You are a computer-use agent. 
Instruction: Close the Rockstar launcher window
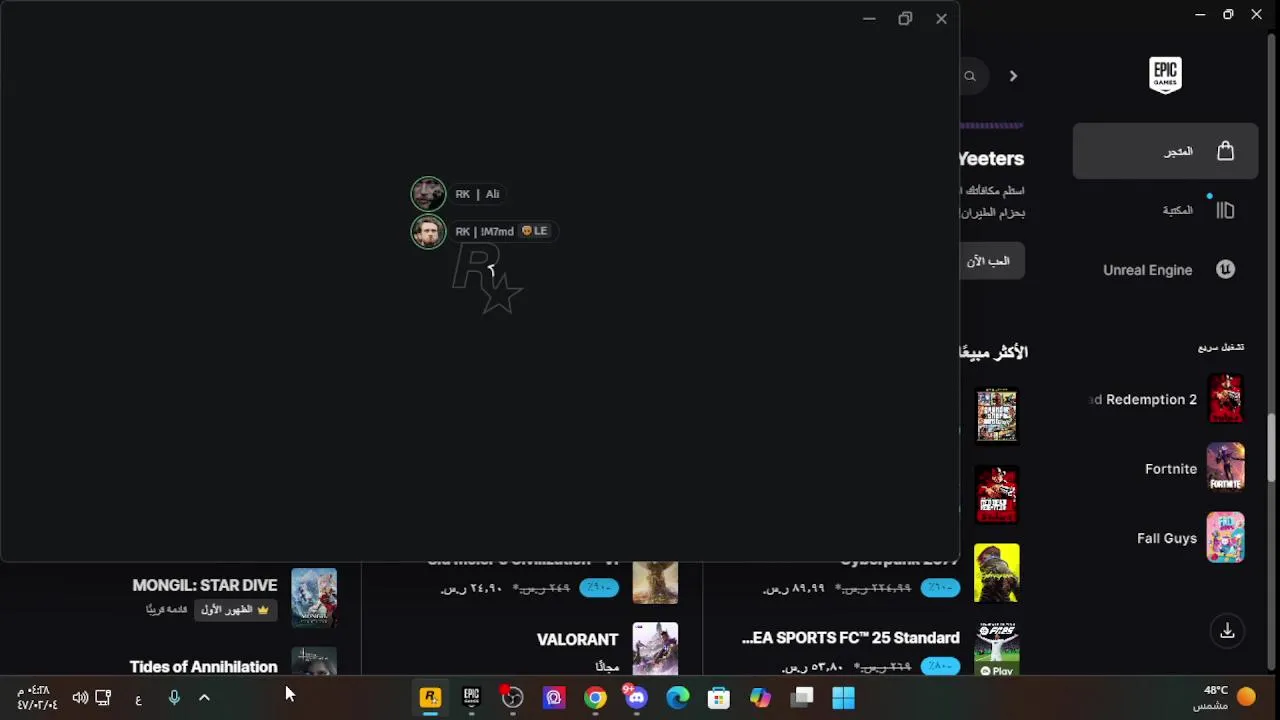tap(941, 18)
